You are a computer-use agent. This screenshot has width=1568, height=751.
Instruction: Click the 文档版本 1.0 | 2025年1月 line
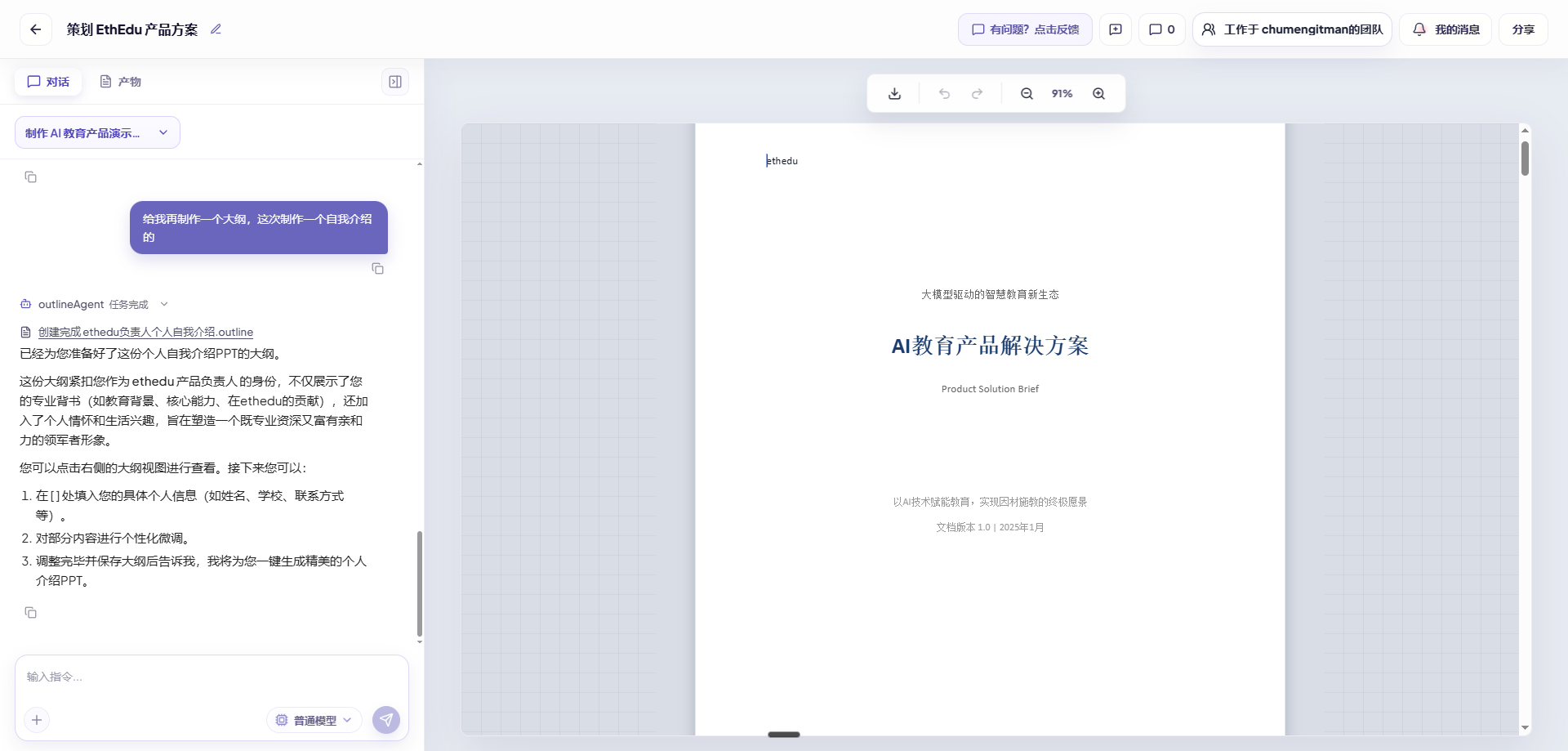(990, 527)
